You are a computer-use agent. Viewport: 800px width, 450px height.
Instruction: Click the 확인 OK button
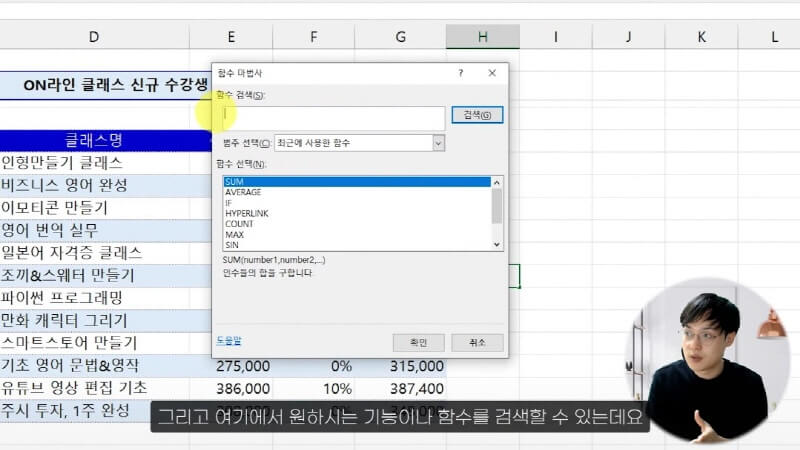(x=418, y=342)
